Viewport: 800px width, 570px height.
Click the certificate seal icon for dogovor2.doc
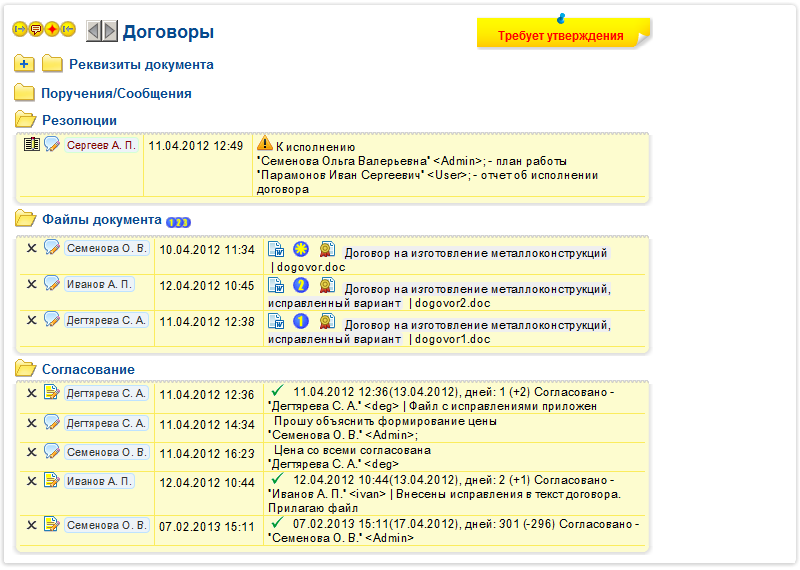click(327, 285)
